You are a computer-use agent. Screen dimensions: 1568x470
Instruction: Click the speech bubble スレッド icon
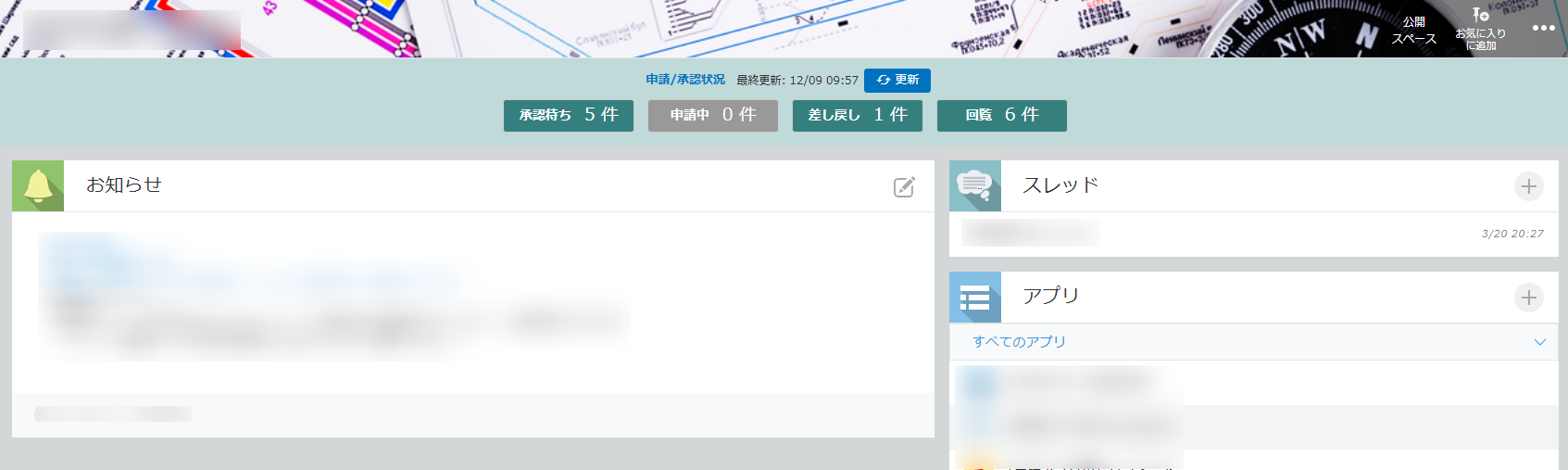[x=974, y=185]
